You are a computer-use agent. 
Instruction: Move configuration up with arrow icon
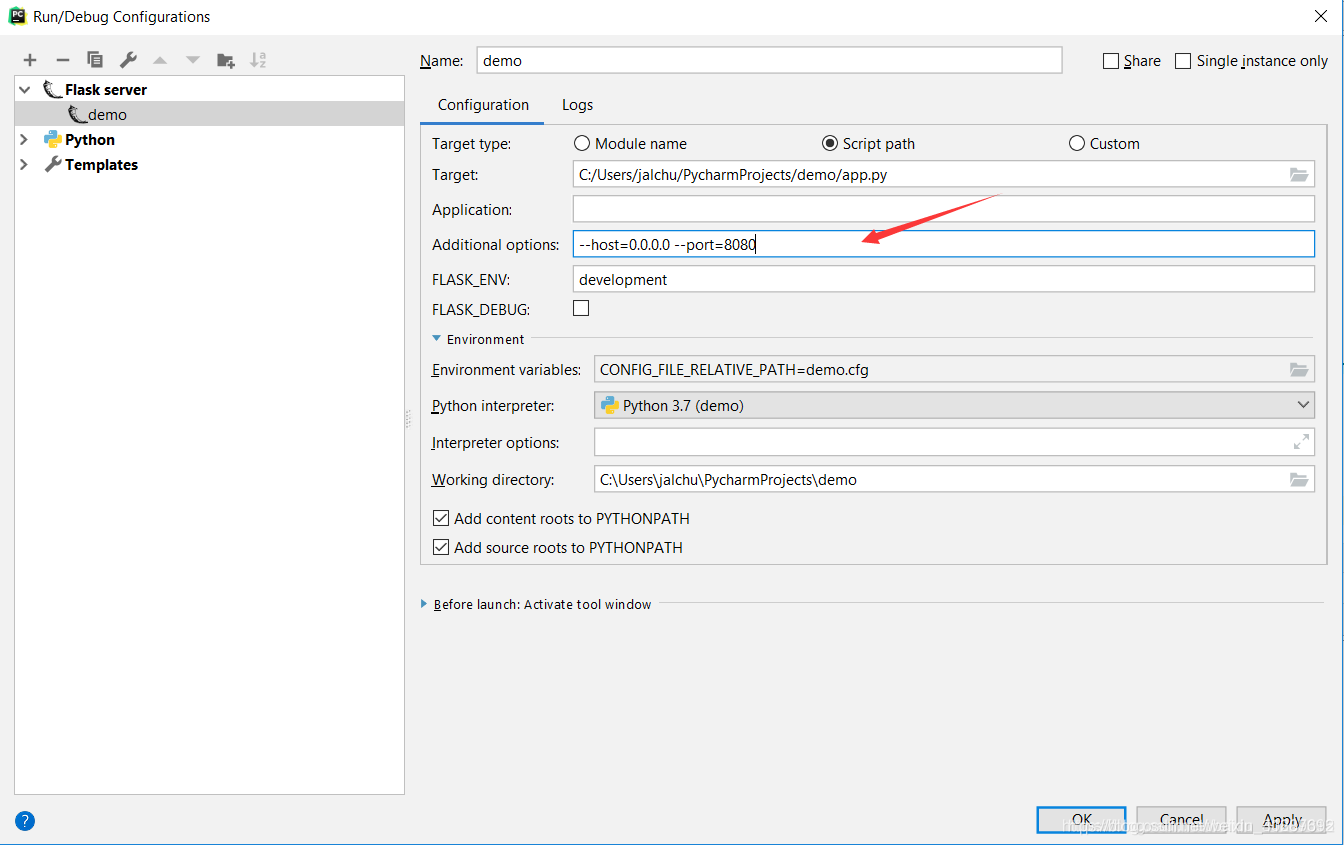[x=160, y=60]
